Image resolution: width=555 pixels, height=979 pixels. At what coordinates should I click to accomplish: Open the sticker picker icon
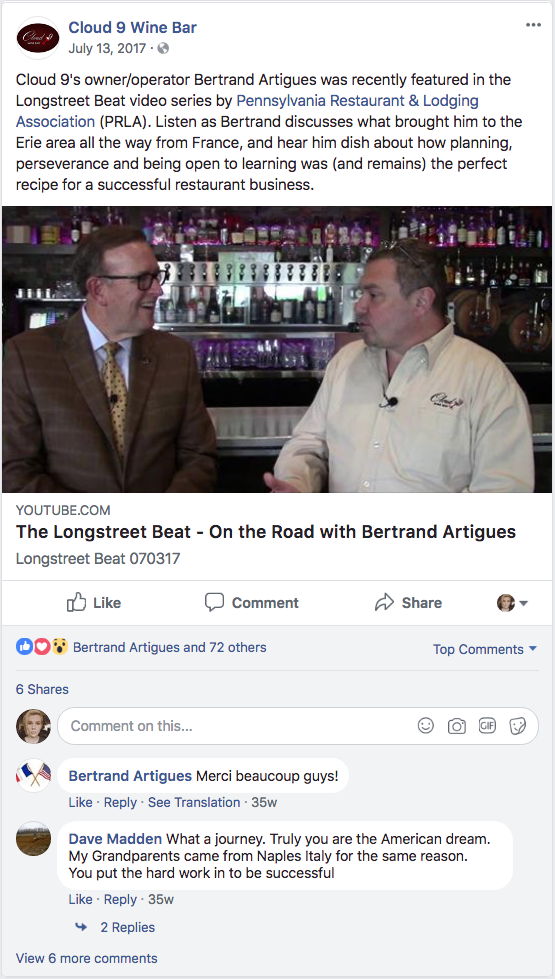(518, 726)
